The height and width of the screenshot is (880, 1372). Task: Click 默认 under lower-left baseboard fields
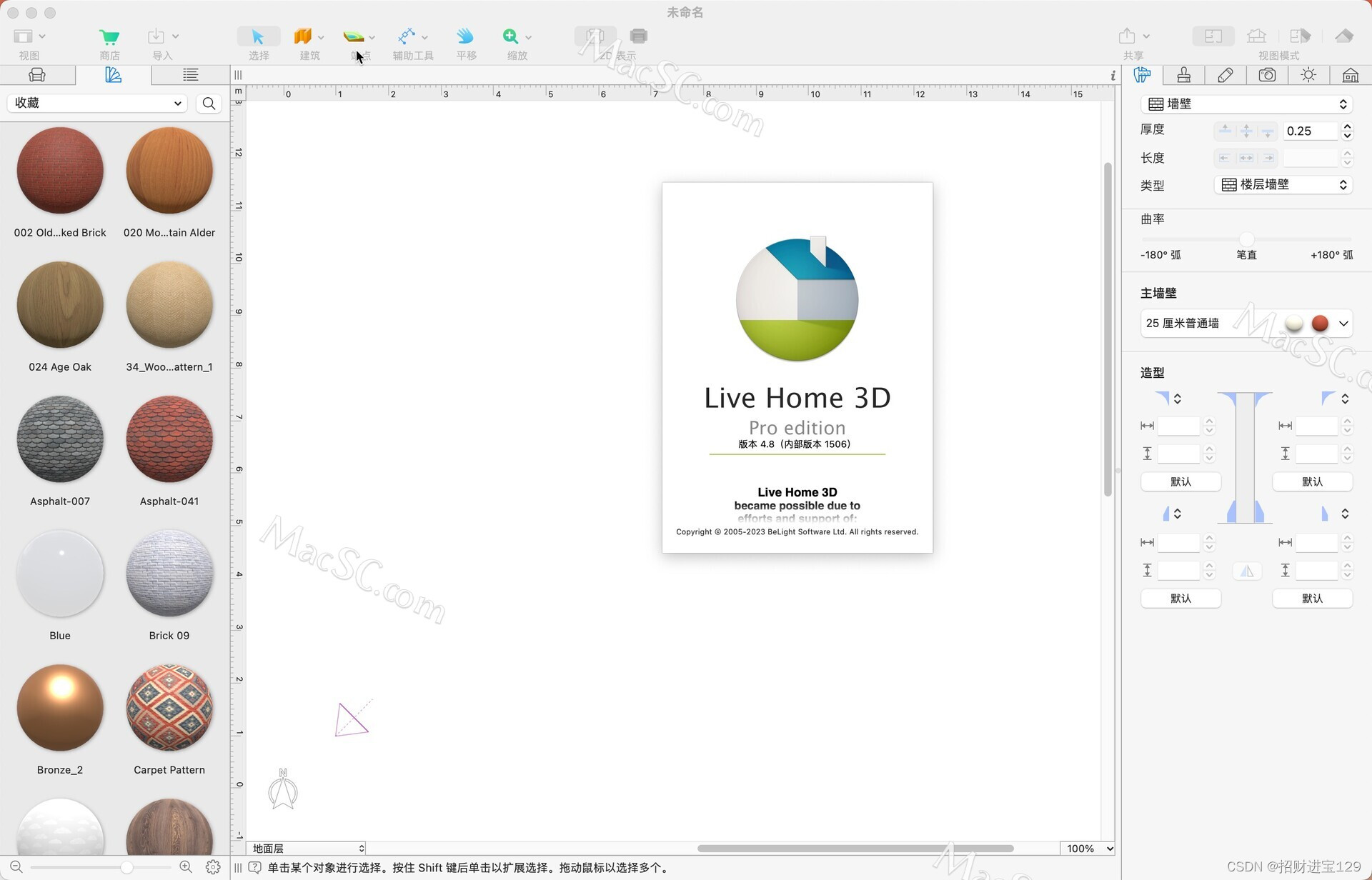pyautogui.click(x=1180, y=599)
